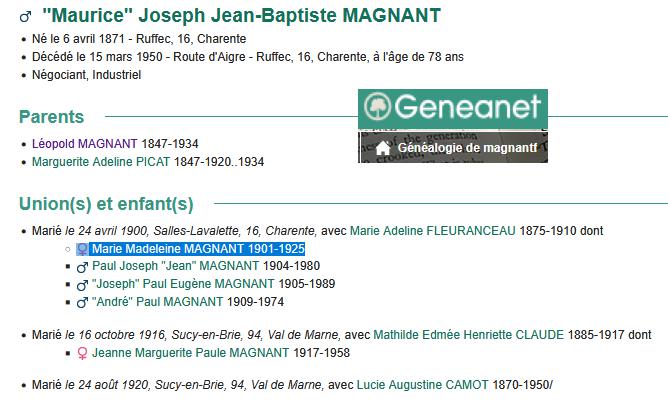668x408 pixels.
Task: Click the Geneanet banner text
Action: [x=467, y=106]
